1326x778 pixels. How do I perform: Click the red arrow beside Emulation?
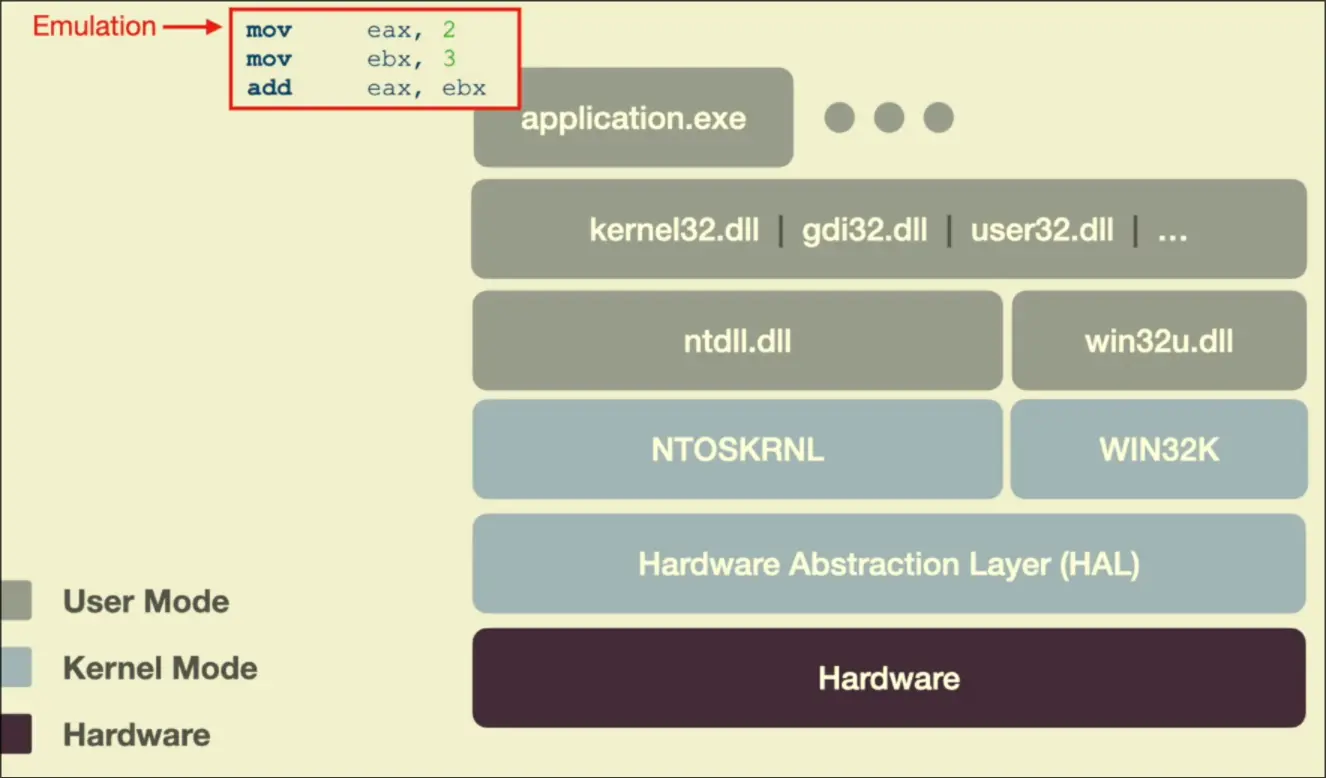(192, 27)
